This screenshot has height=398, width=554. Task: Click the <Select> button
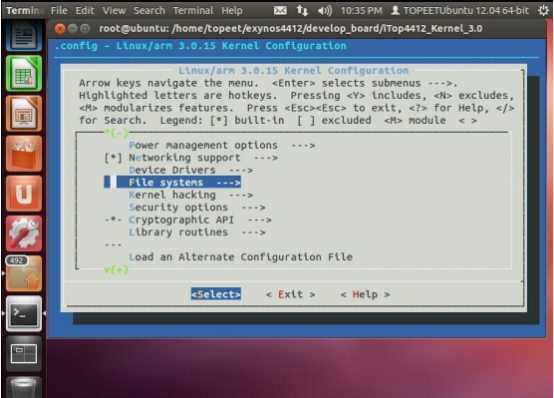click(x=216, y=294)
